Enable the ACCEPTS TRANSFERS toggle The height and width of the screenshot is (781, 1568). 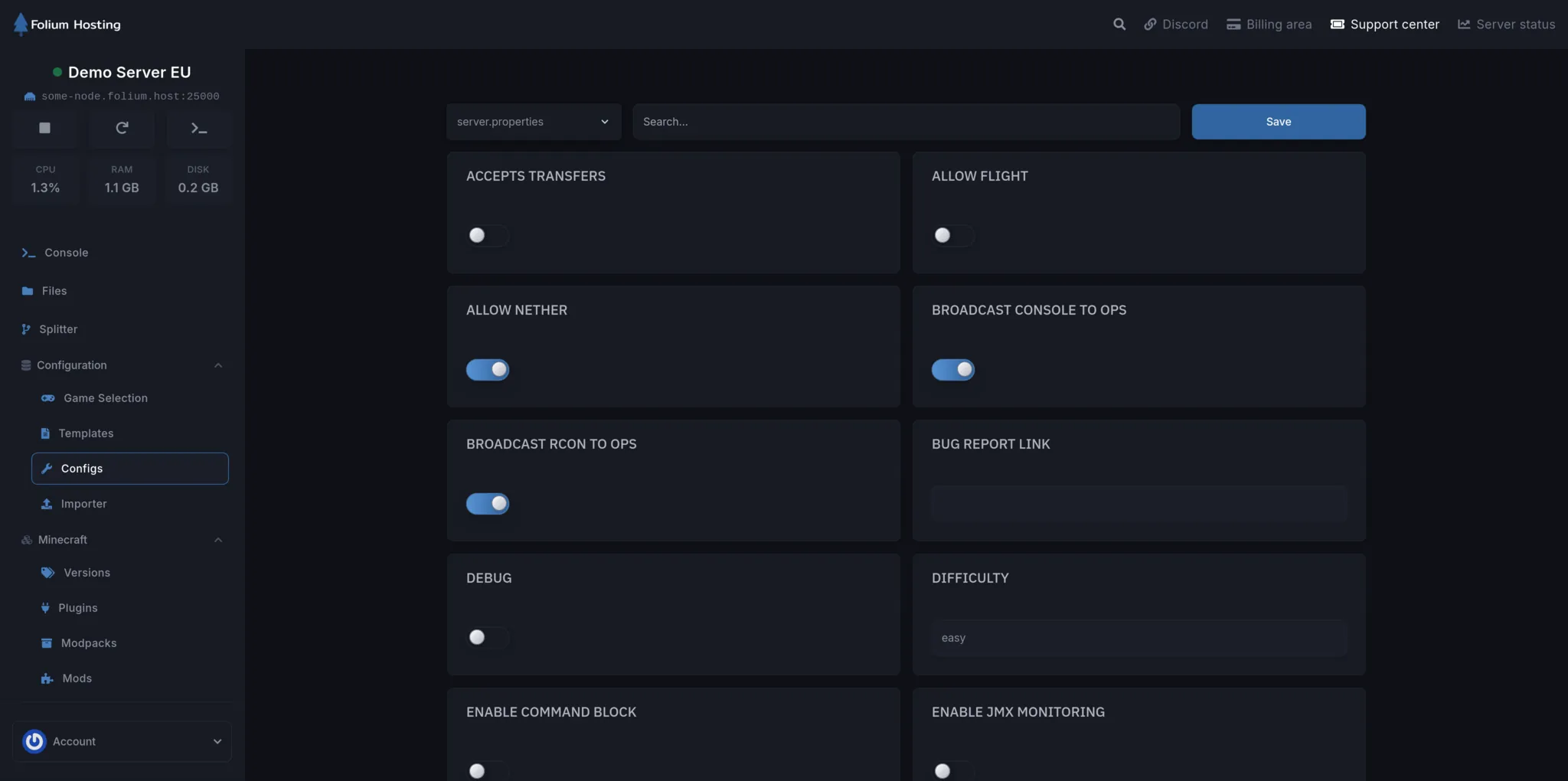coord(488,236)
